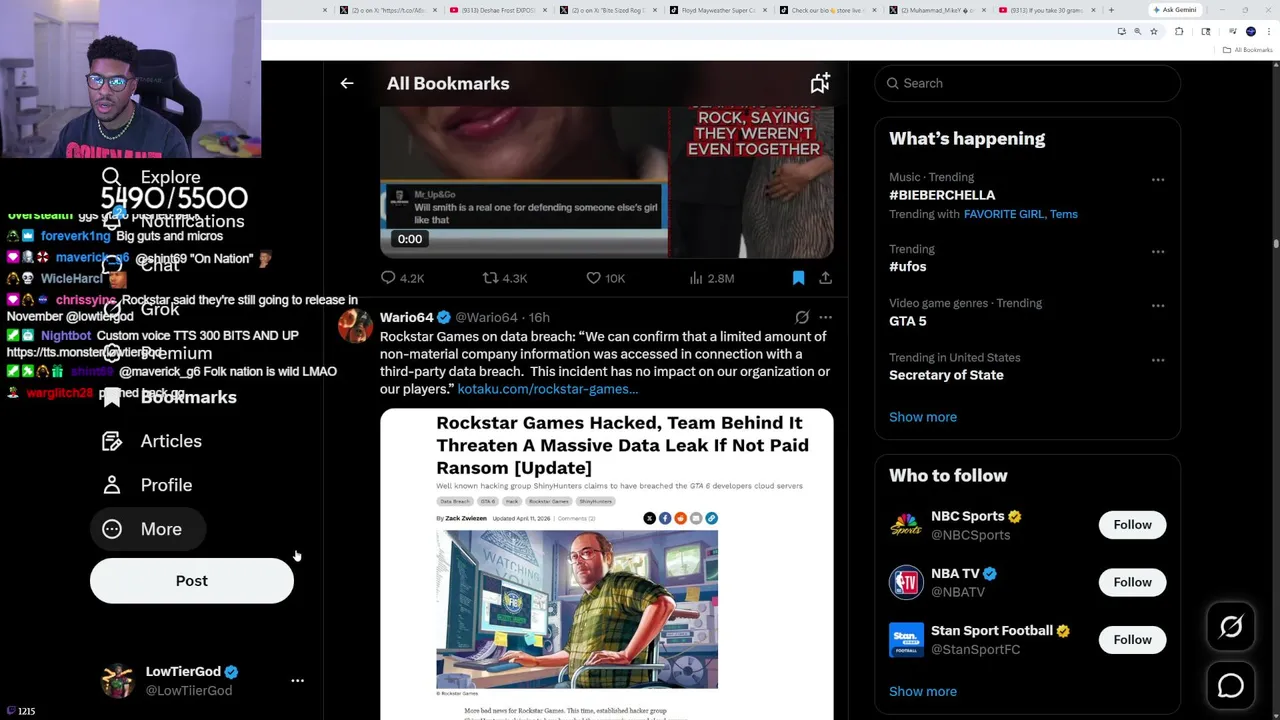This screenshot has width=1280, height=720.
Task: Switch to the Floyd Mayweather Super tab
Action: pyautogui.click(x=716, y=10)
